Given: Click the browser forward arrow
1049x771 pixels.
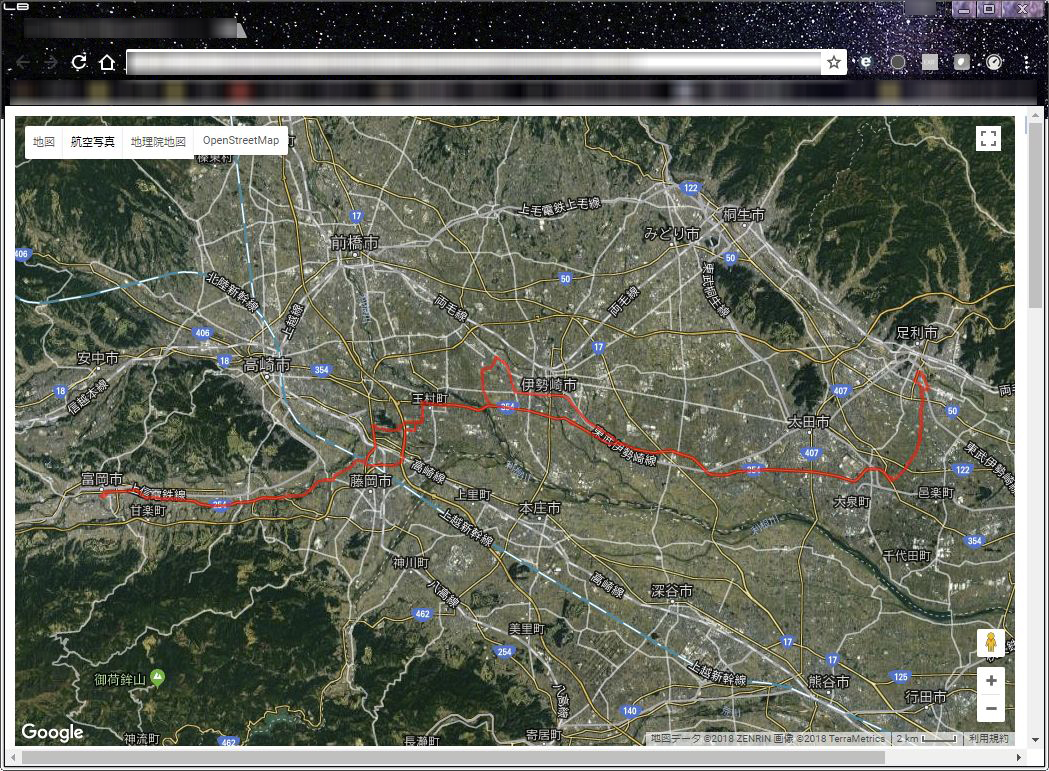Looking at the screenshot, I should (51, 62).
